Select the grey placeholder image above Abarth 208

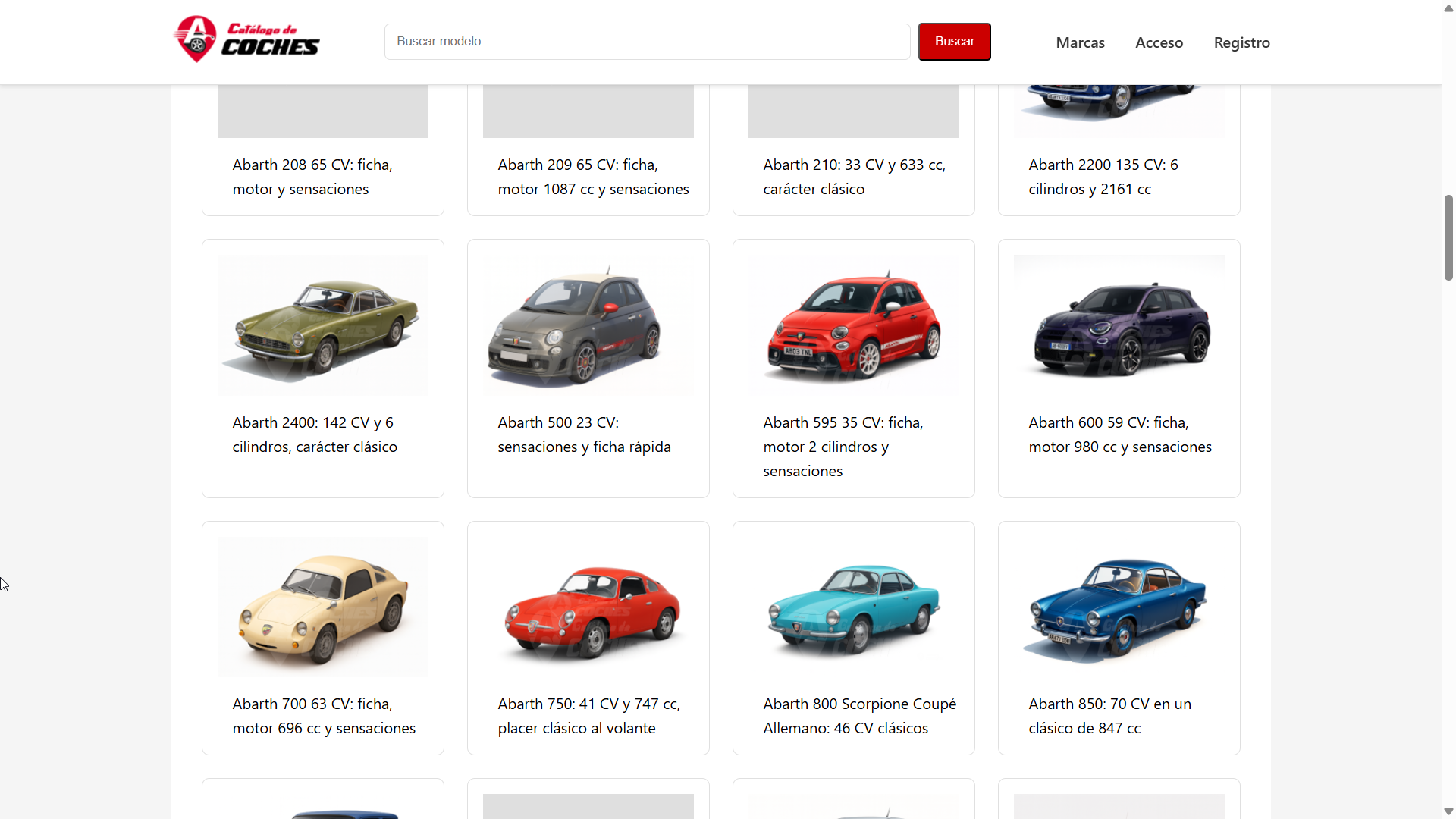coord(323,111)
